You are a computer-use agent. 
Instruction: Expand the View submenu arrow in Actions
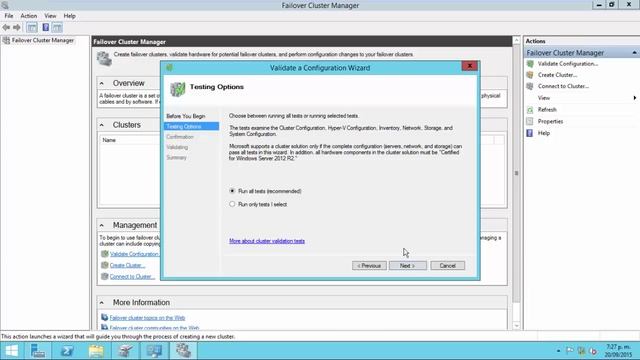click(635, 98)
